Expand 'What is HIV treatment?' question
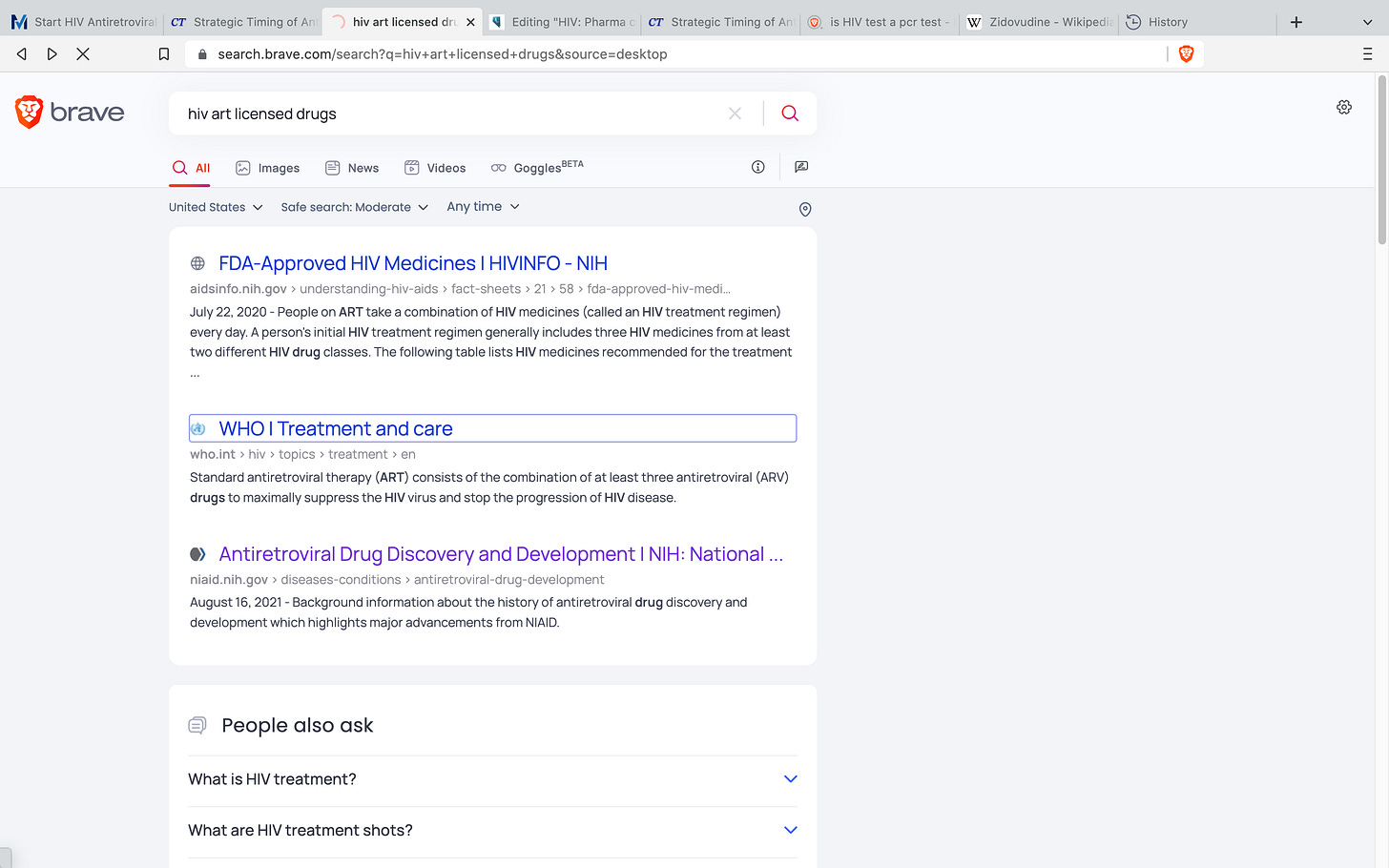Viewport: 1389px width, 868px height. [492, 779]
